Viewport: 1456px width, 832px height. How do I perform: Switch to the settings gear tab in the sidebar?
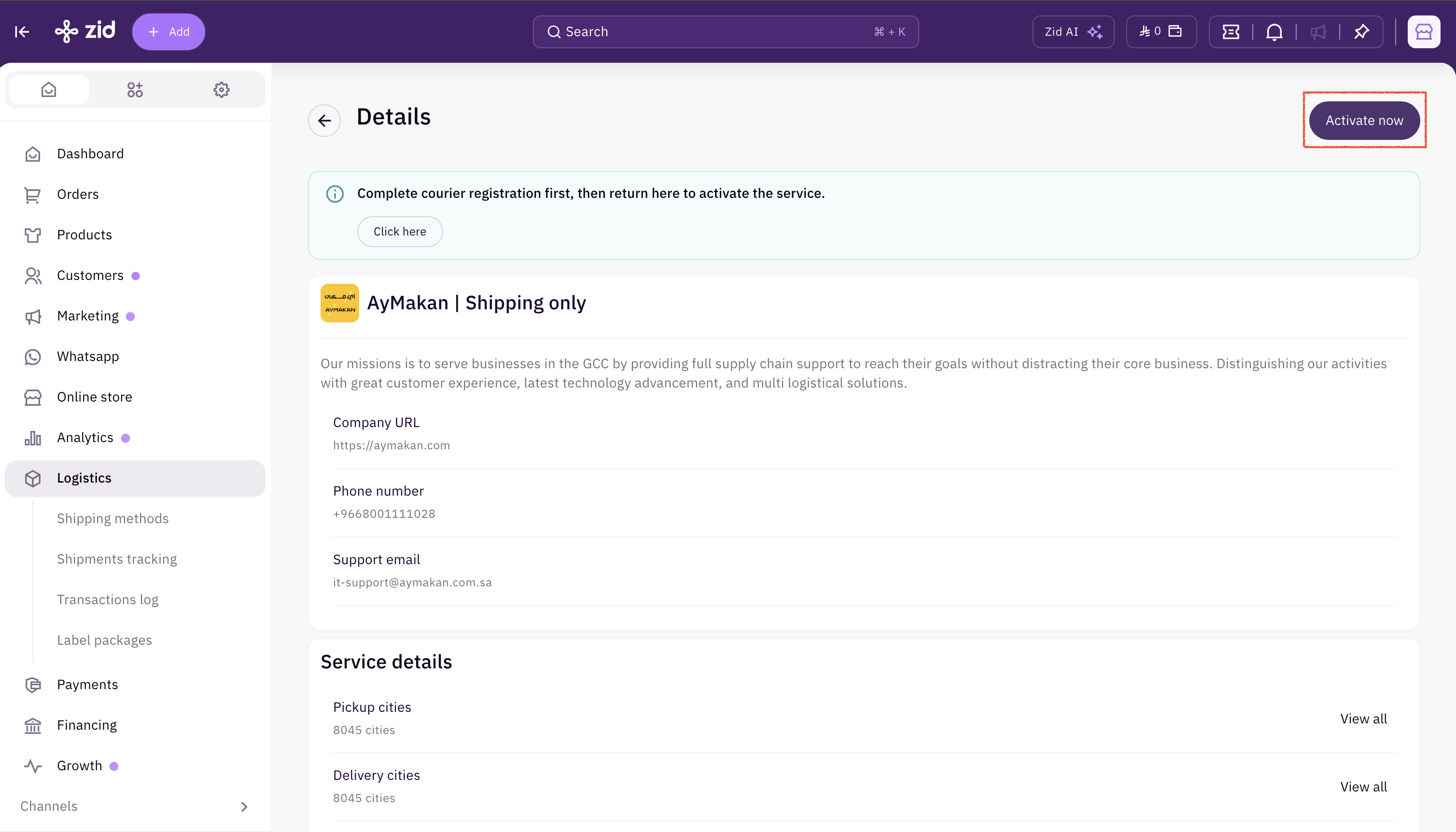click(x=221, y=90)
